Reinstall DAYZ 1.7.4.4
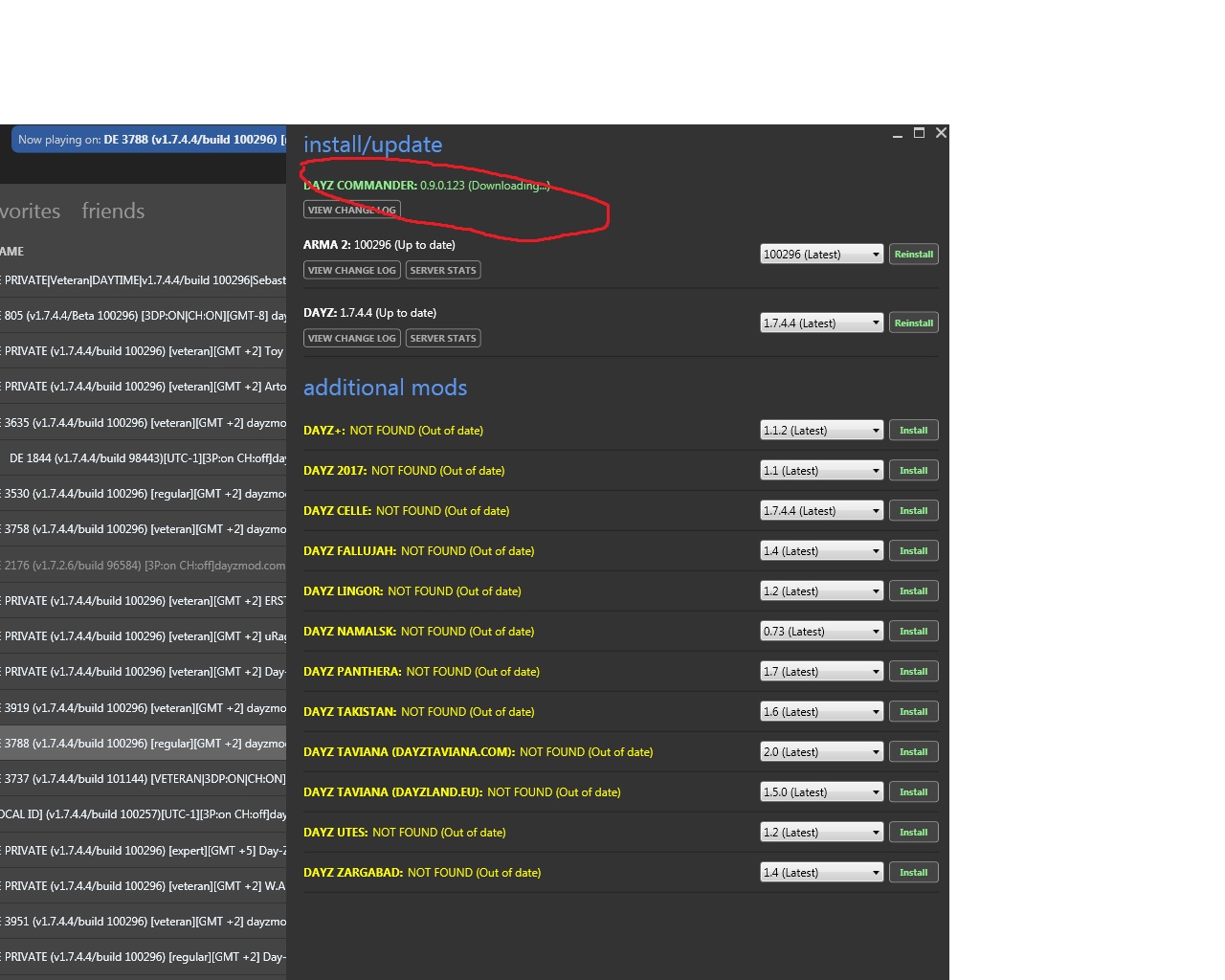Image resolution: width=1225 pixels, height=980 pixels. click(x=914, y=323)
